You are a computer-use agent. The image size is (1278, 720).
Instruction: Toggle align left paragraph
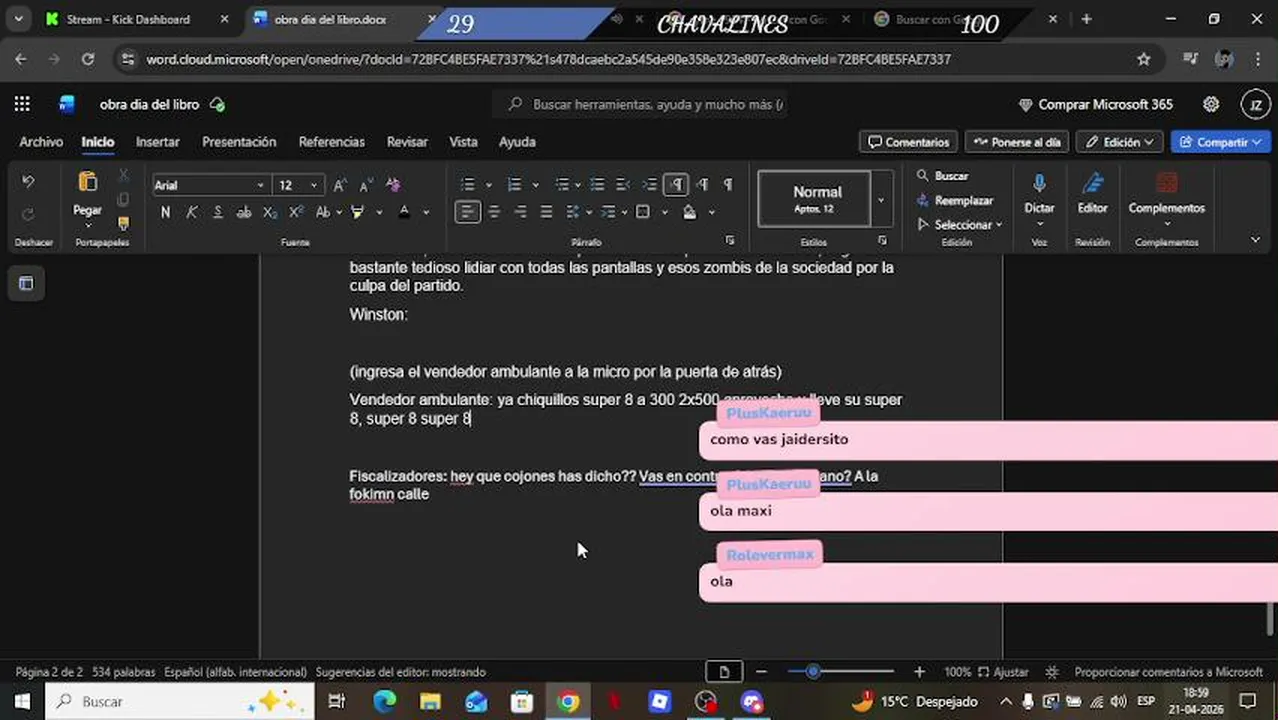point(467,212)
